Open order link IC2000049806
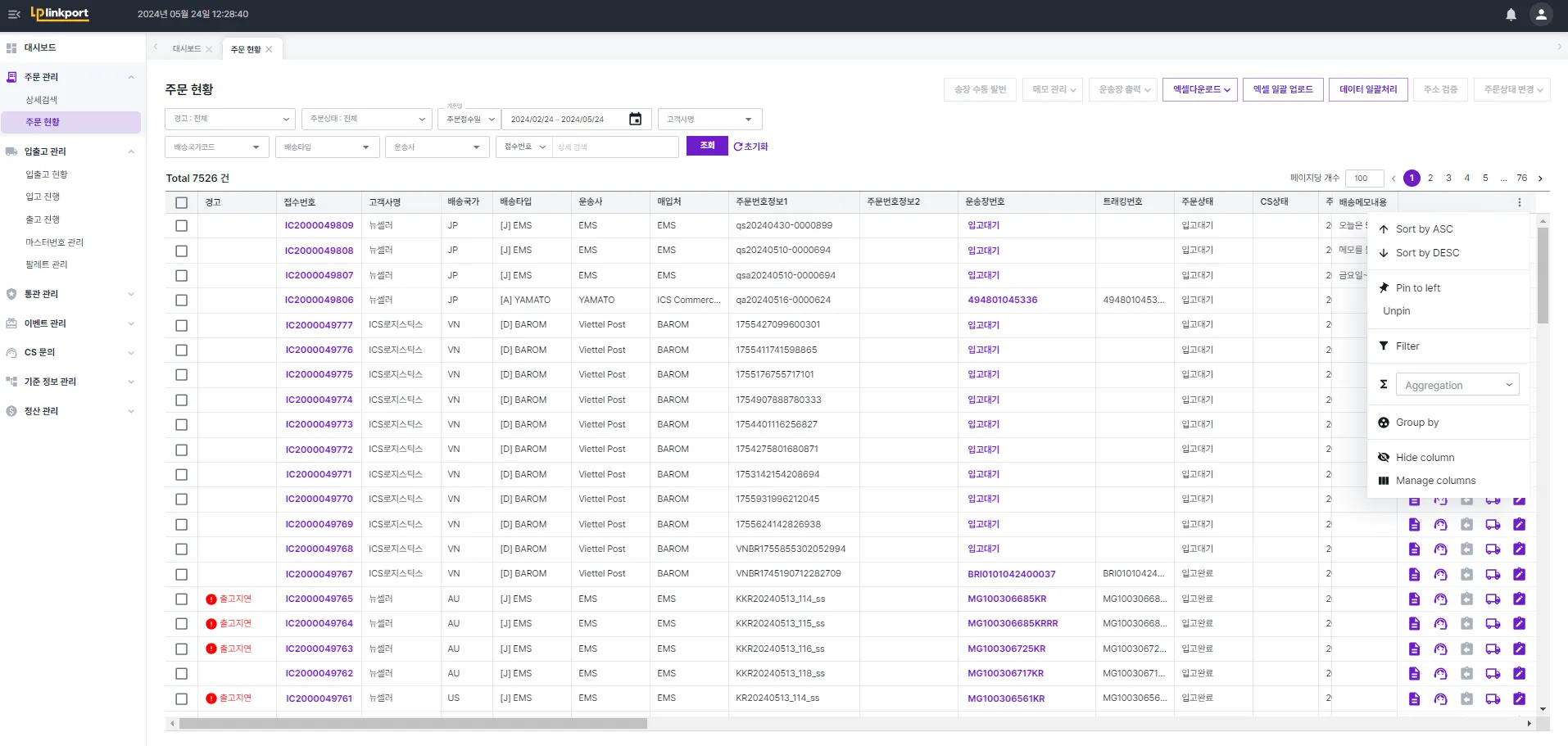The width and height of the screenshot is (1568, 746). click(319, 301)
